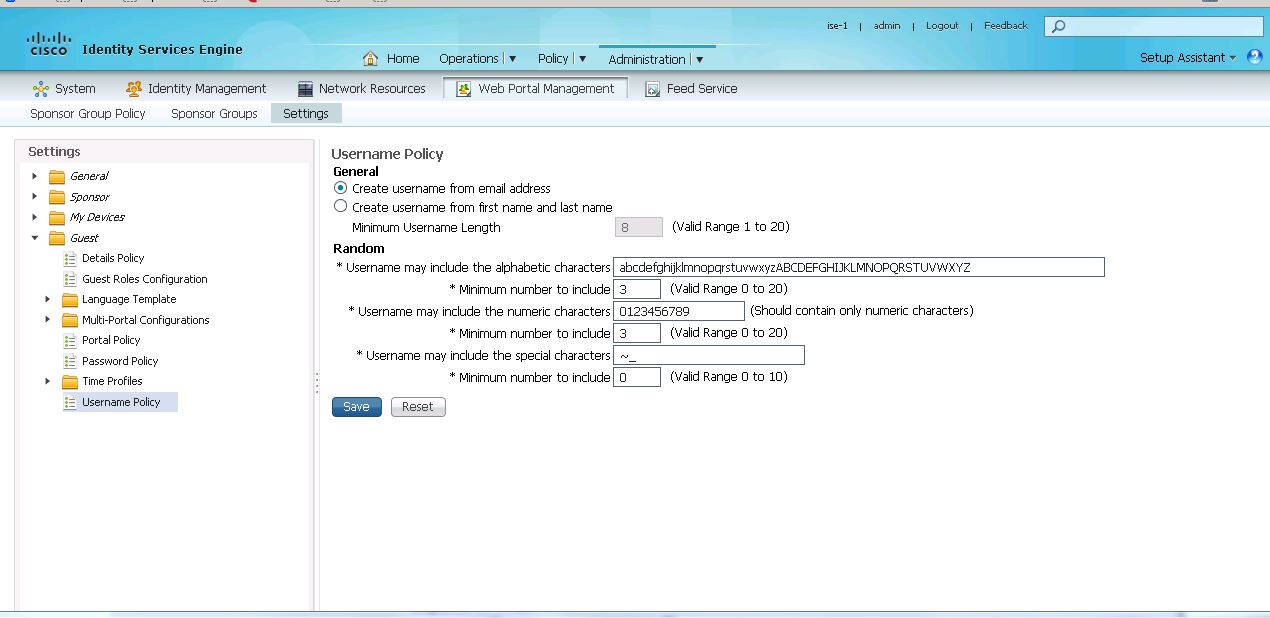Open Password Policy in the tree
1270x618 pixels.
pyautogui.click(x=120, y=361)
